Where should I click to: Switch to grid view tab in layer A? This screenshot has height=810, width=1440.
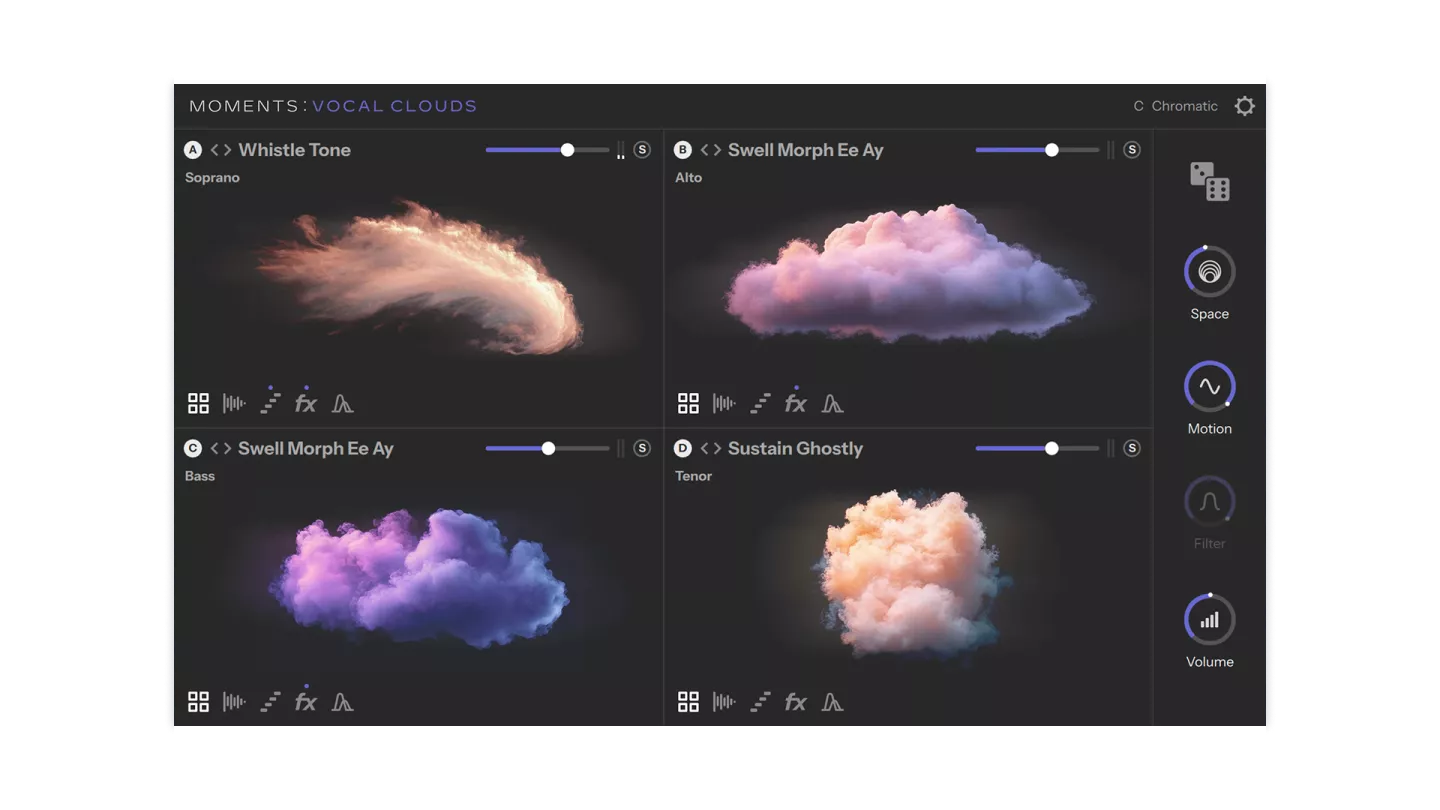tap(198, 403)
